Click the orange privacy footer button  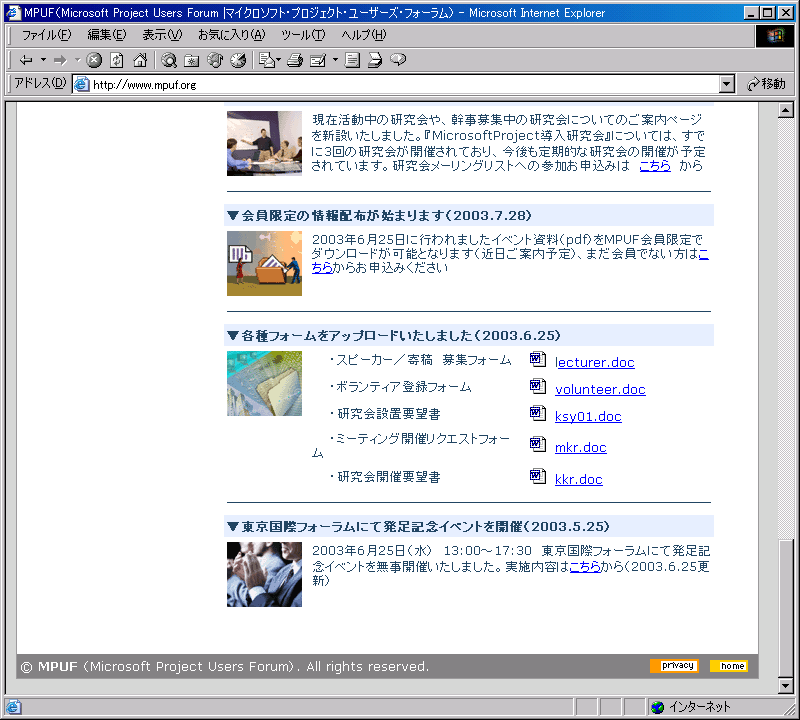click(x=674, y=666)
